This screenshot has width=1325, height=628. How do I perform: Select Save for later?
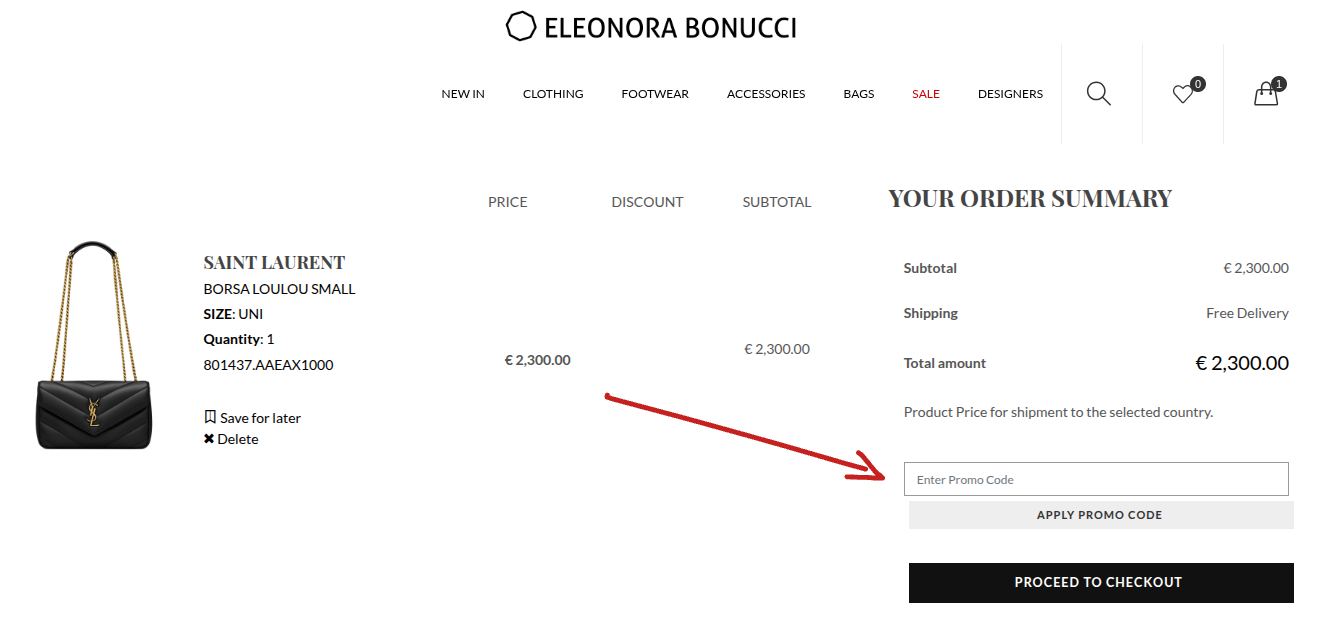[x=259, y=417]
